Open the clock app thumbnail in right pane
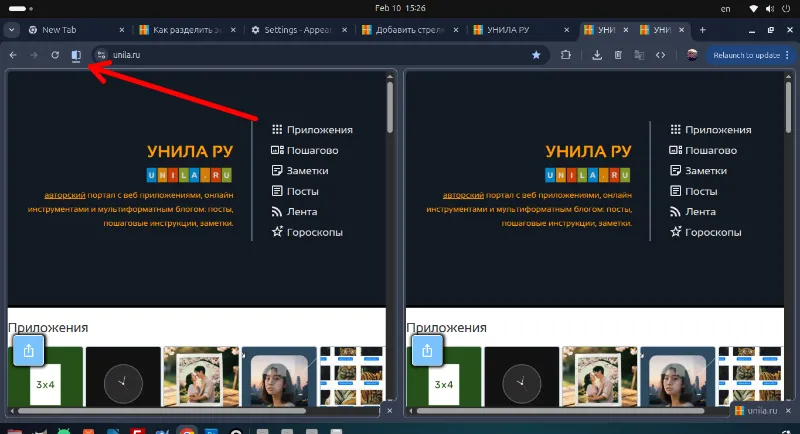This screenshot has height=434, width=800. coord(521,377)
